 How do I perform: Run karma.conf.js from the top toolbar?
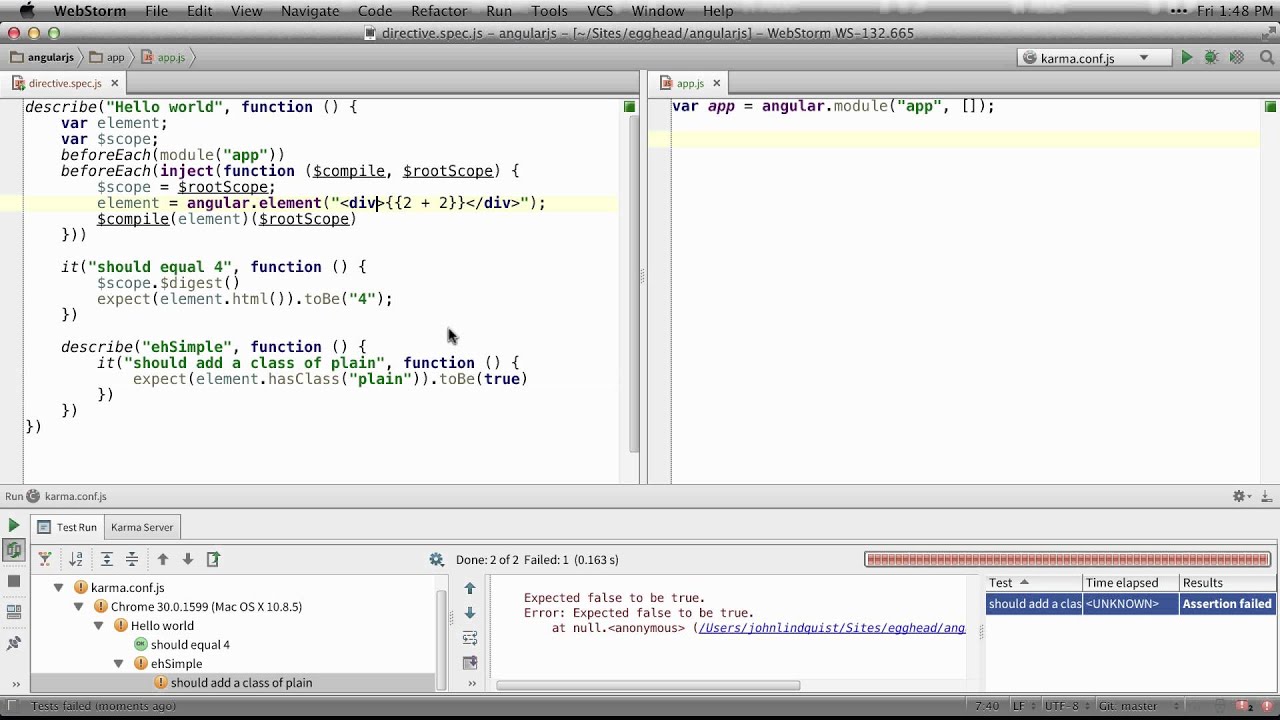pyautogui.click(x=1186, y=58)
